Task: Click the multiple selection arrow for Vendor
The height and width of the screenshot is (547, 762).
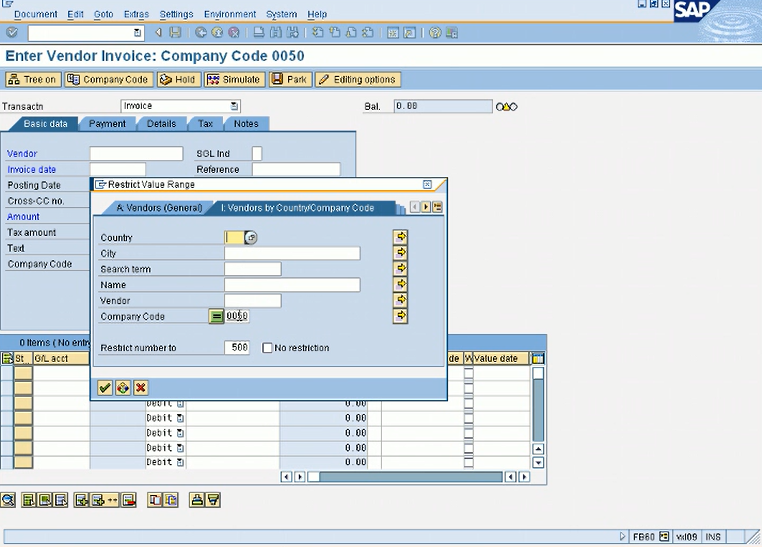Action: (x=400, y=300)
